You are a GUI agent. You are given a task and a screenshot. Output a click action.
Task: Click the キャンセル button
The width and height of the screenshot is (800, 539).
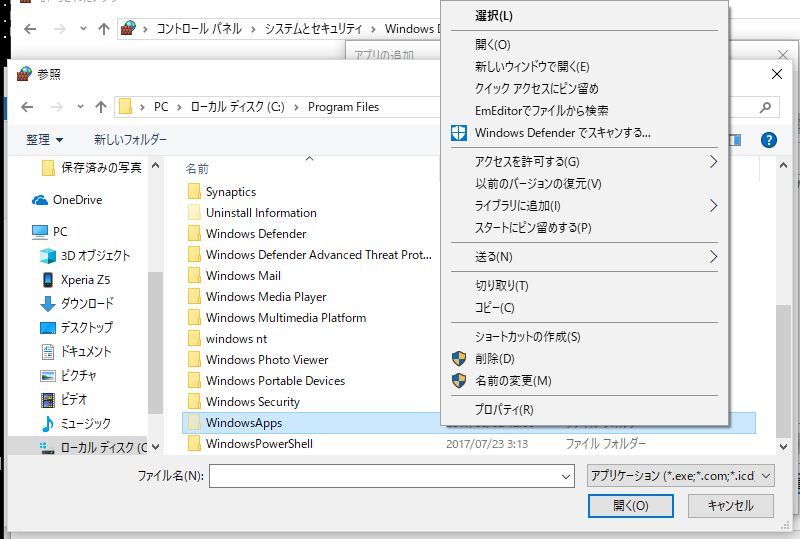pyautogui.click(x=731, y=506)
